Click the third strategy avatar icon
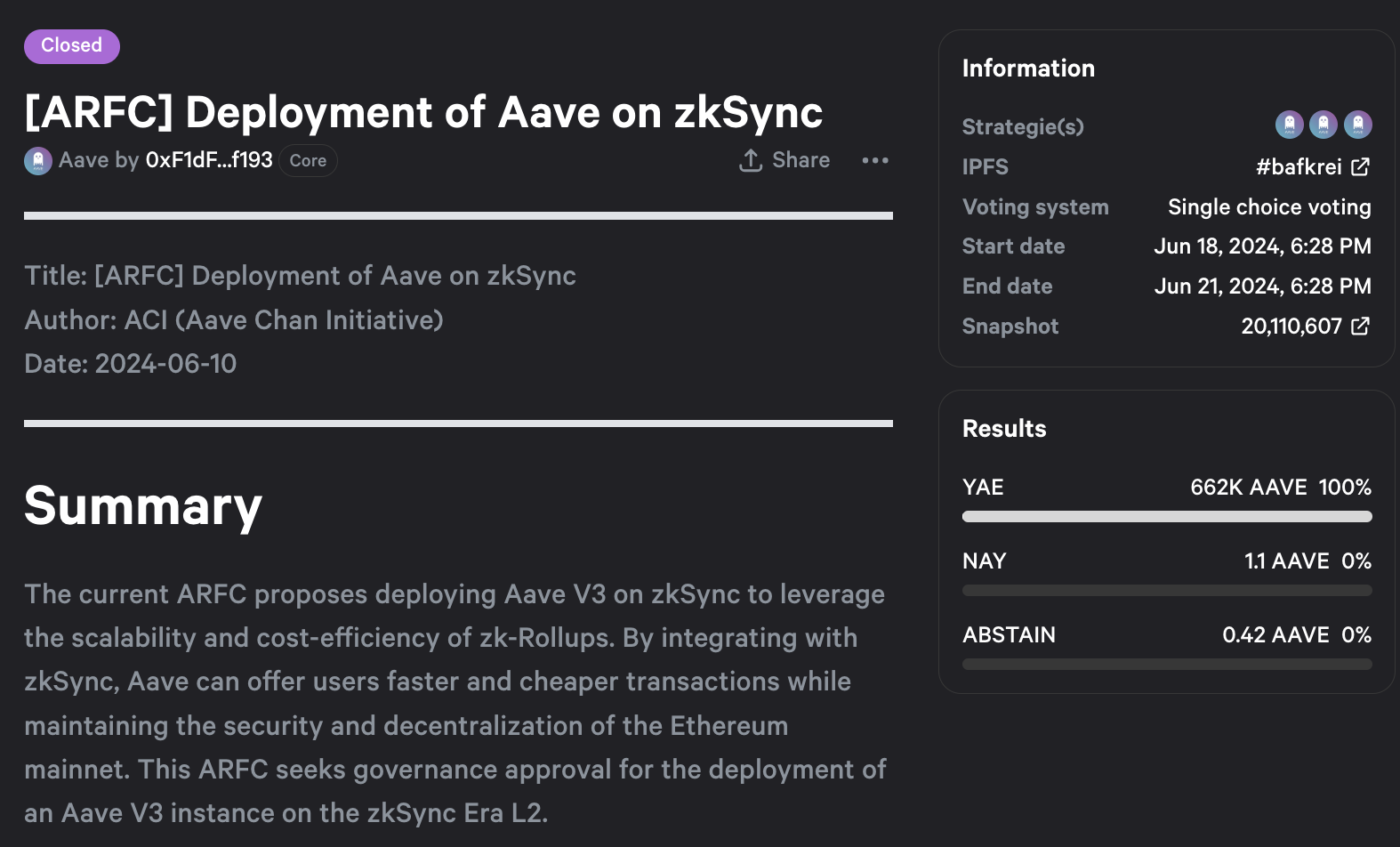The width and height of the screenshot is (1400, 847). (x=1357, y=125)
